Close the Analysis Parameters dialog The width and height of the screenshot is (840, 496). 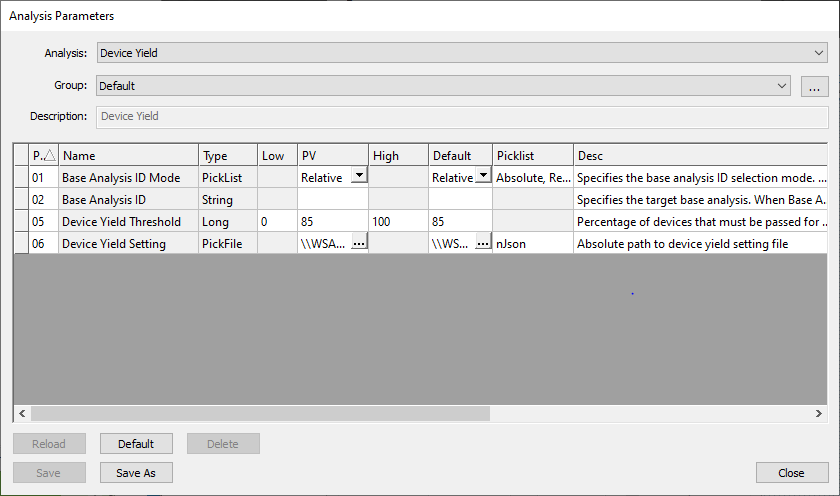click(x=793, y=473)
